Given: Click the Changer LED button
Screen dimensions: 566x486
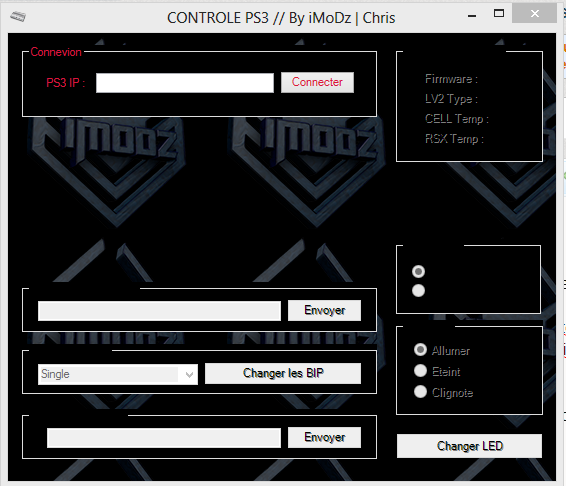Looking at the screenshot, I should point(469,446).
